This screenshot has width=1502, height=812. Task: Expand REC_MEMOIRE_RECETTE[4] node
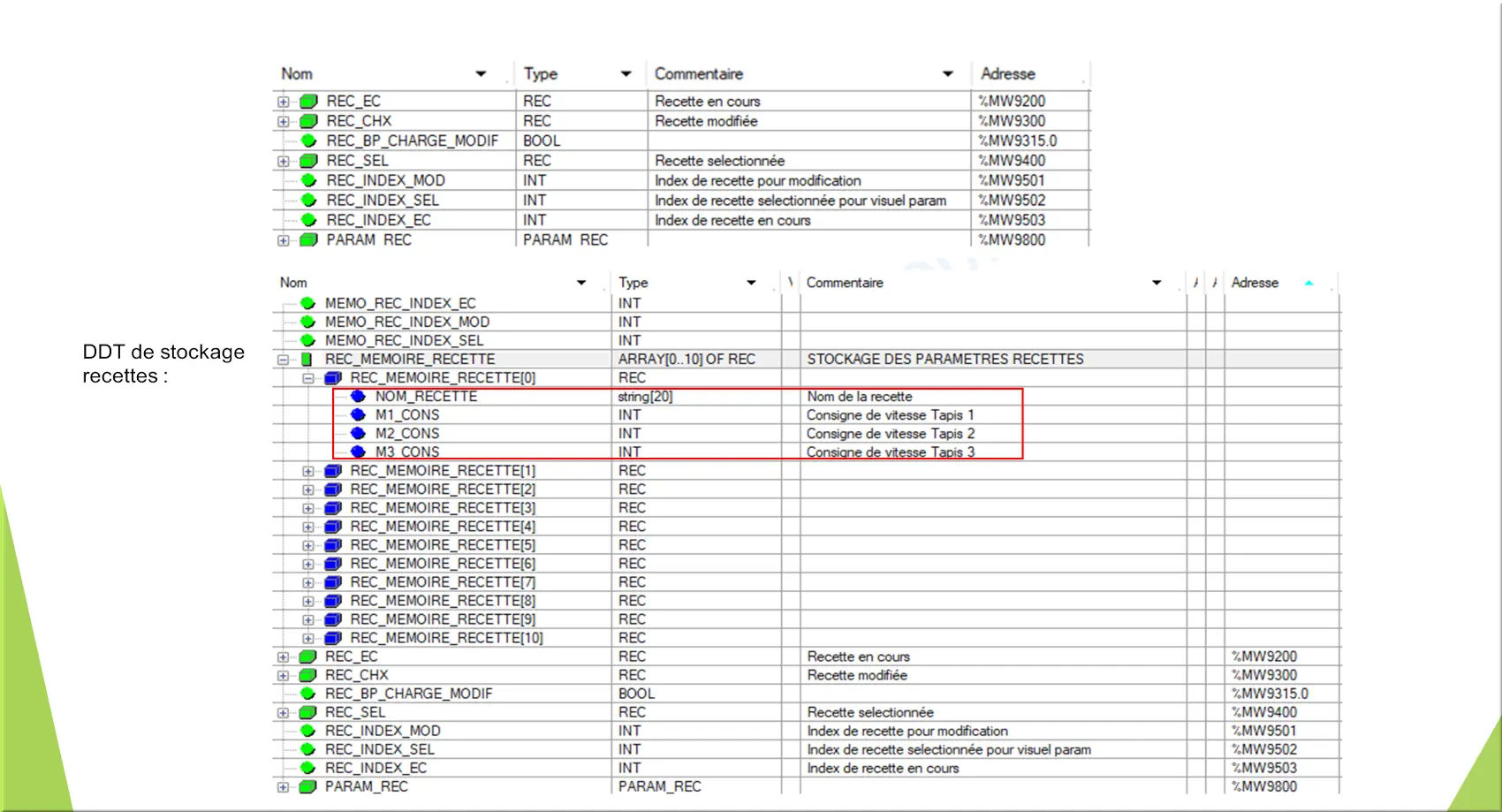[308, 527]
